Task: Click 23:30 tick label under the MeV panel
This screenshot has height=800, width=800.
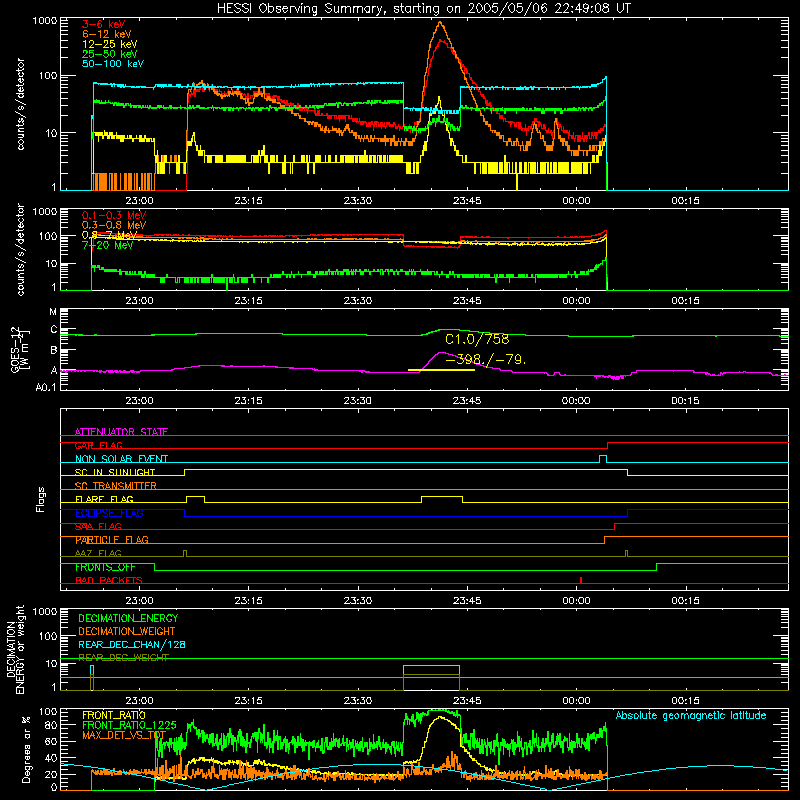Action: (x=358, y=301)
